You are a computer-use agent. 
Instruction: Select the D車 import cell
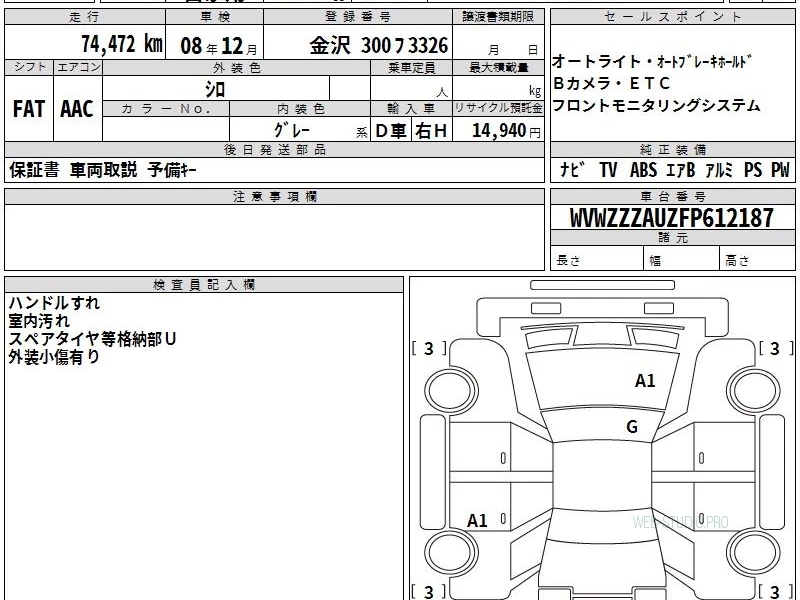click(391, 131)
